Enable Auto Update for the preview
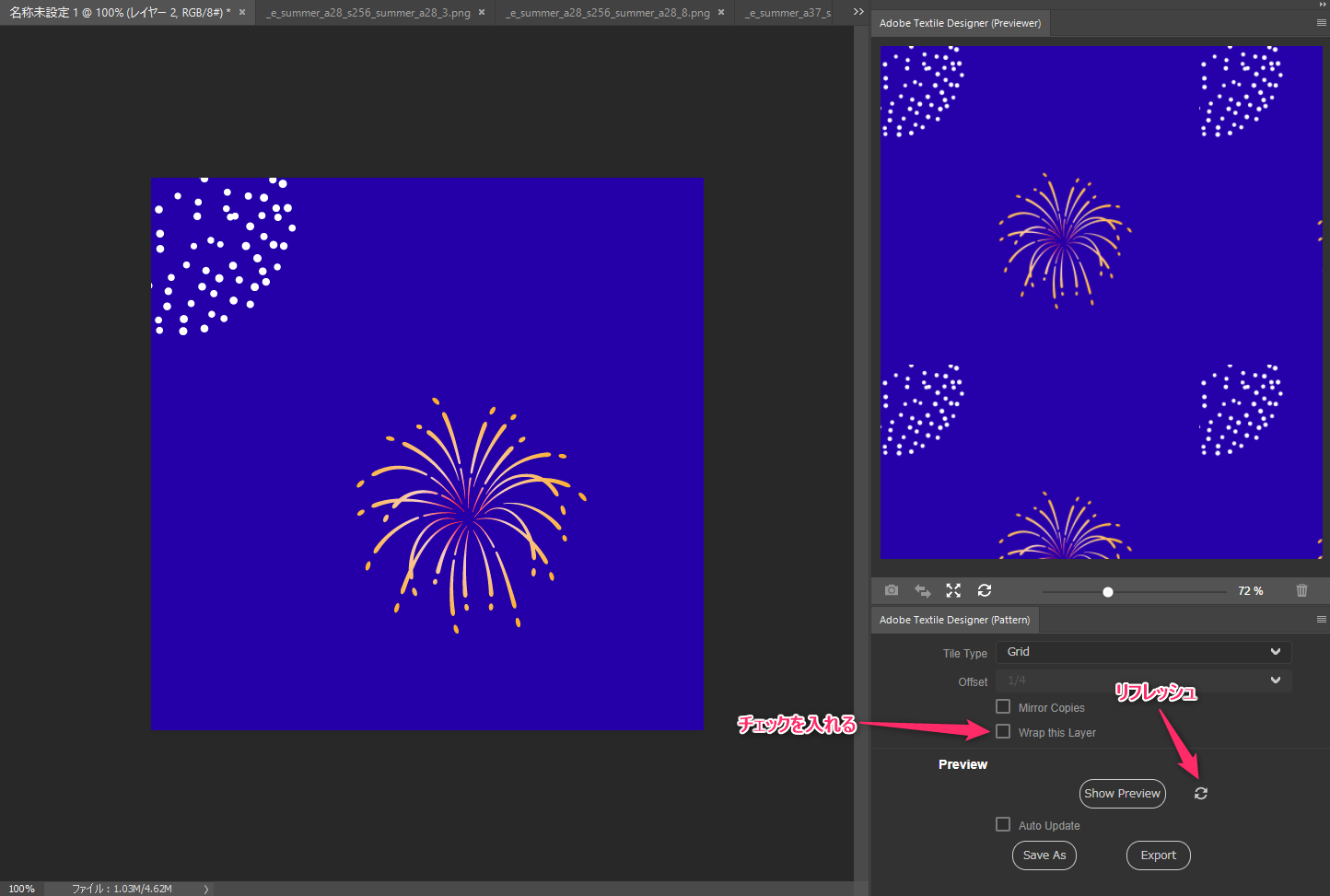This screenshot has width=1330, height=896. click(1003, 824)
